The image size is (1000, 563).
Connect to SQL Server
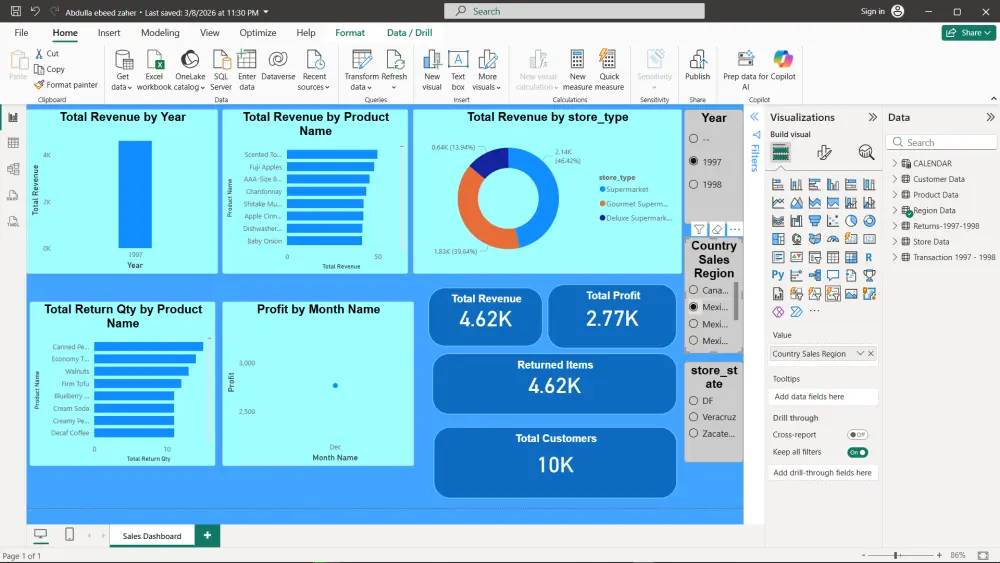click(221, 70)
